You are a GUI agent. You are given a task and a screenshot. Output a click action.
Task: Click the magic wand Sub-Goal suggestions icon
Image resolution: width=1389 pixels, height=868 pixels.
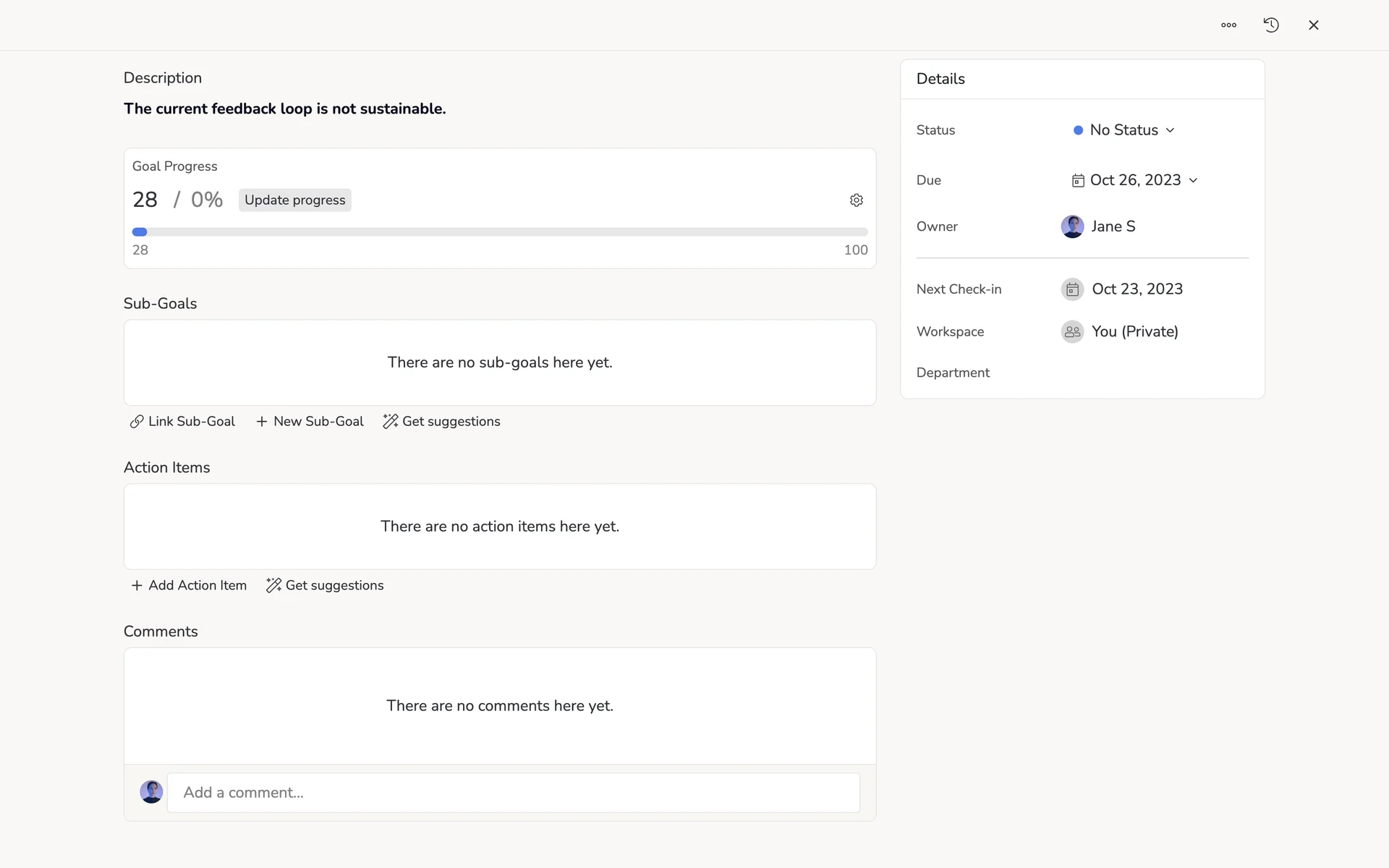pyautogui.click(x=391, y=422)
